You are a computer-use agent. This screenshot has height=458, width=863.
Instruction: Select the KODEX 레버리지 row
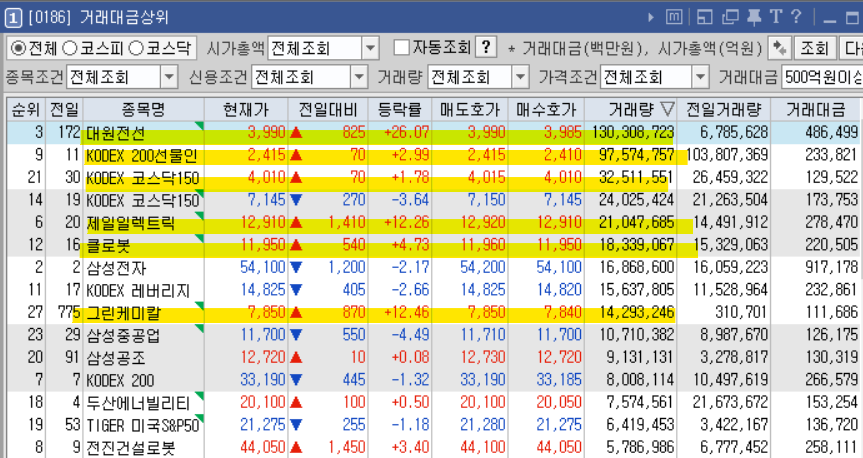(435, 290)
